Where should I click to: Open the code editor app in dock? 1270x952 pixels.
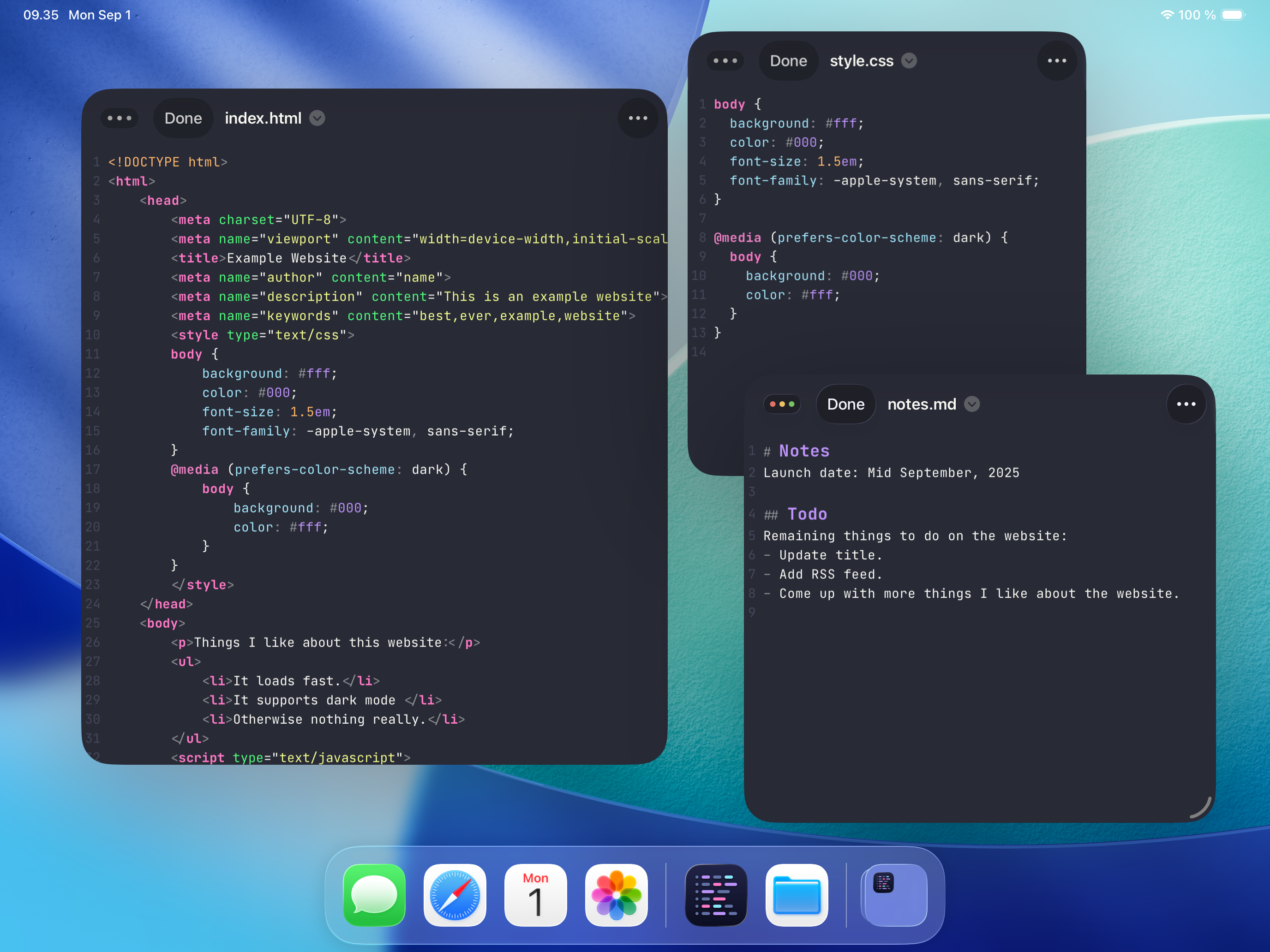(716, 895)
